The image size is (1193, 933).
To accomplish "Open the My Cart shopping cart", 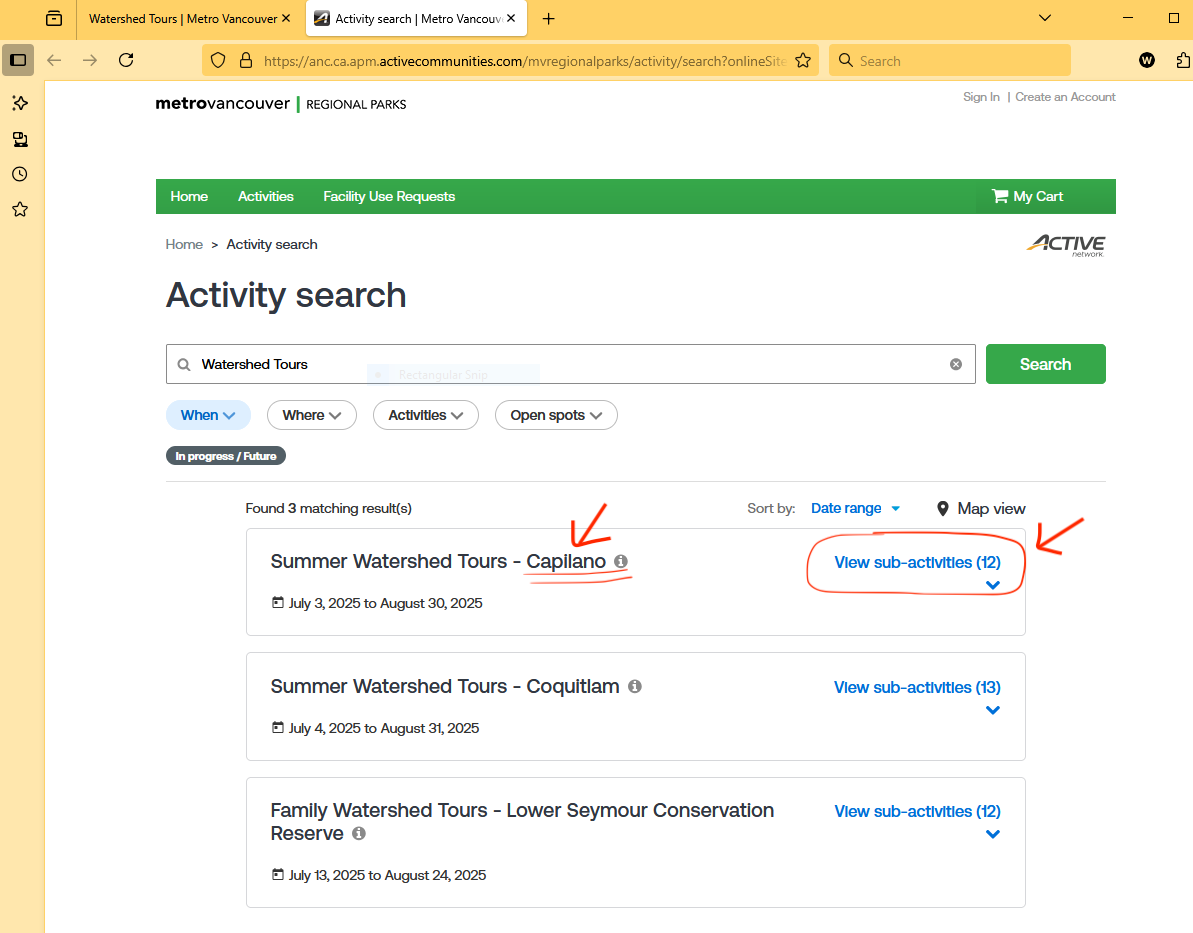I will pyautogui.click(x=1027, y=197).
